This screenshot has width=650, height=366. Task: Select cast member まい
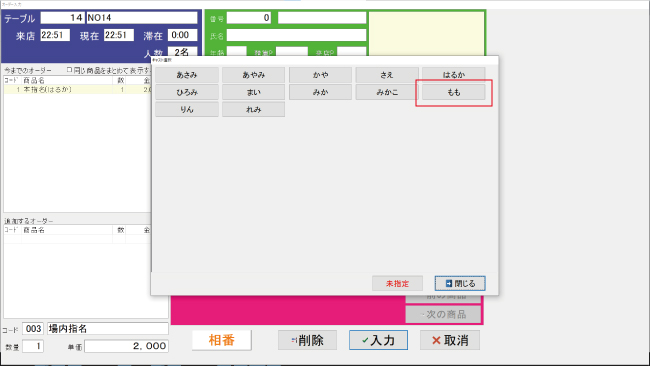[253, 92]
